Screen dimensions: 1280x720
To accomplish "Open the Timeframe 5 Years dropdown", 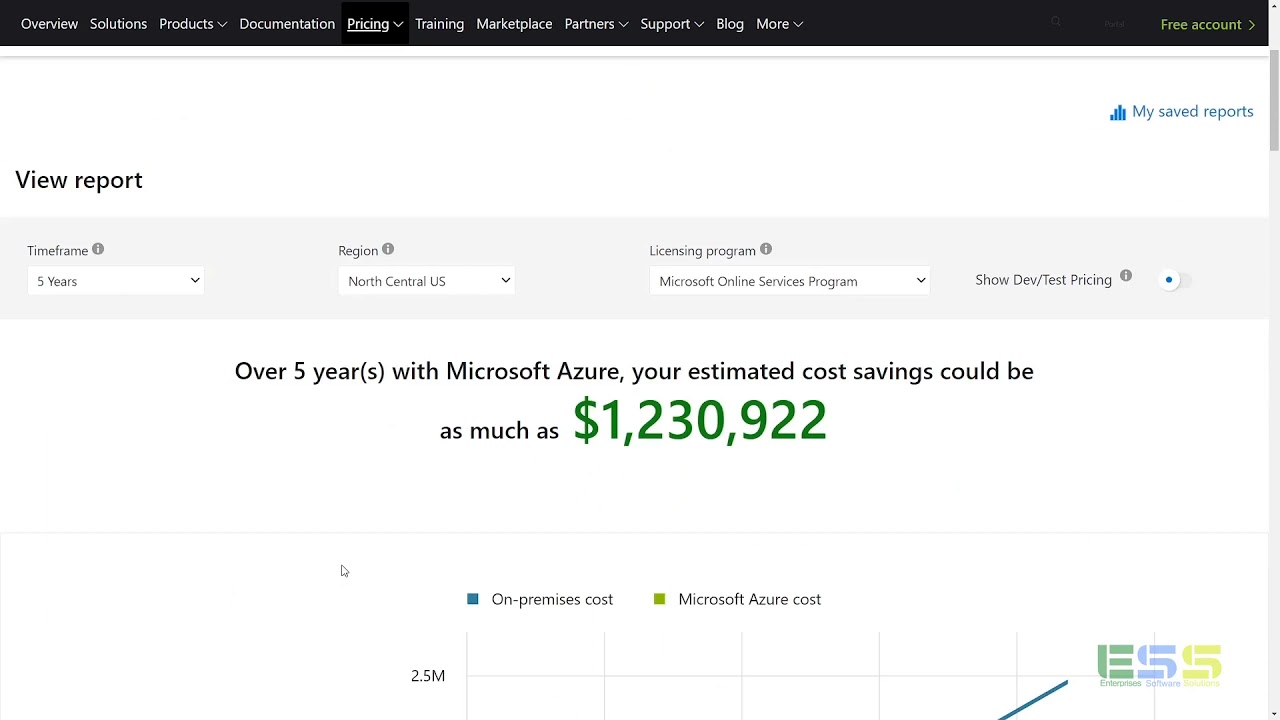I will [x=116, y=281].
